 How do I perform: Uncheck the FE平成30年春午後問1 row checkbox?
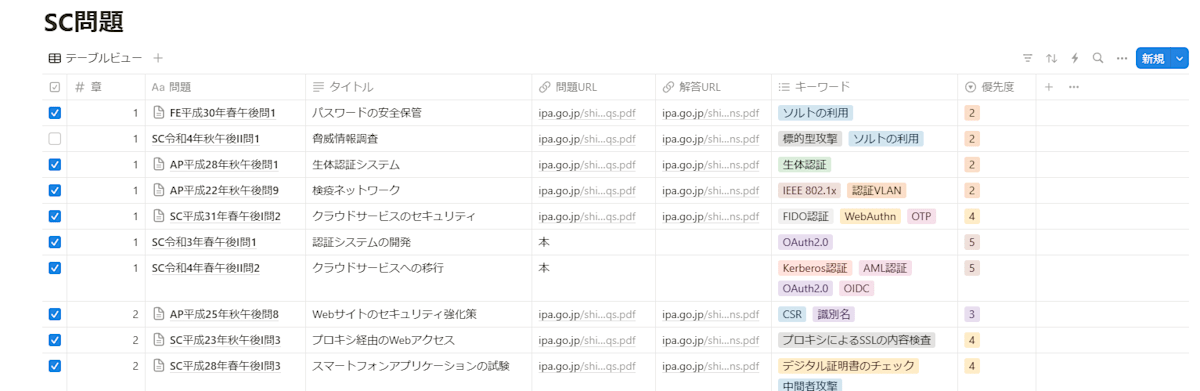coord(55,113)
